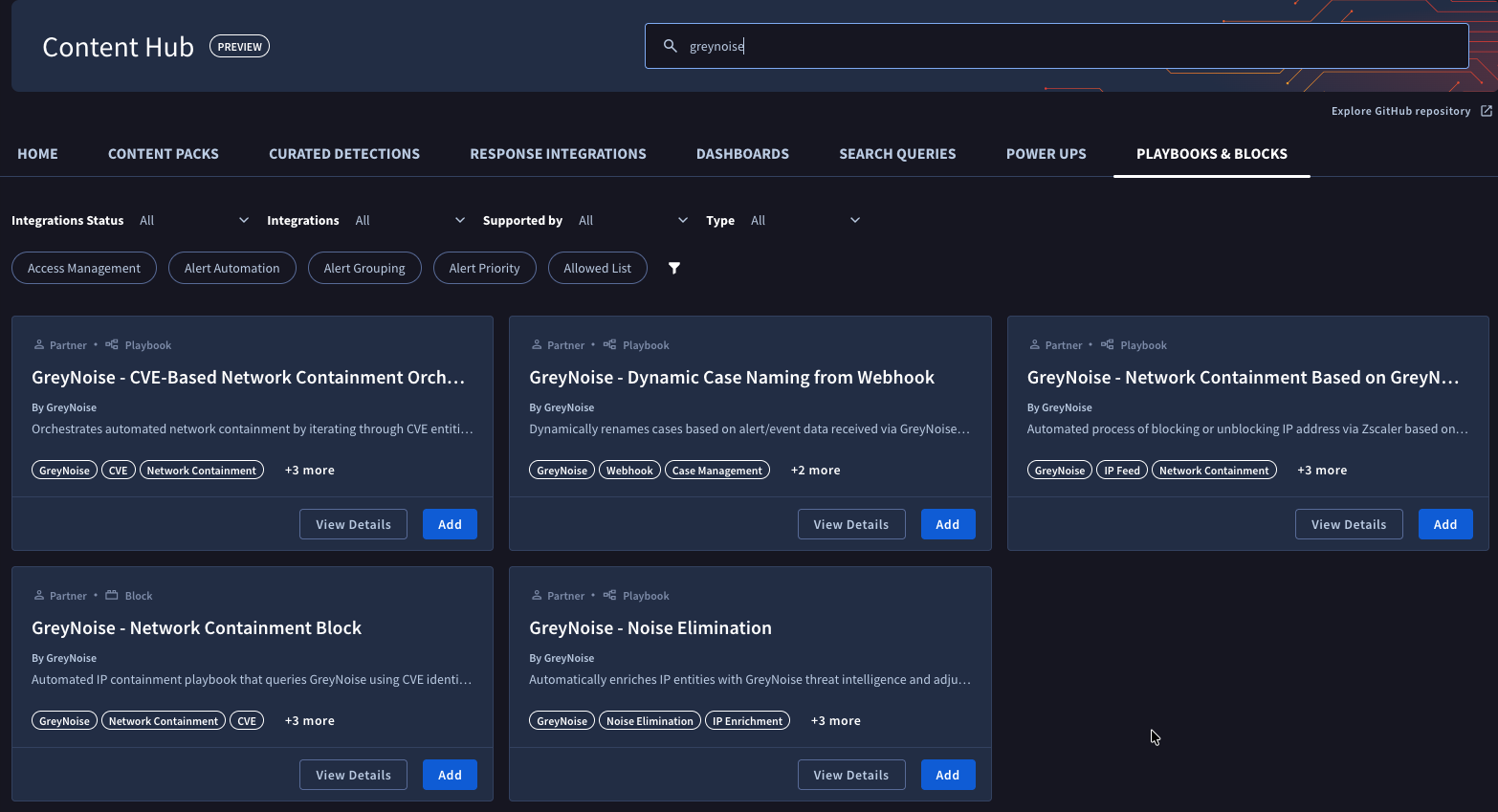Switch to RESPONSE INTEGRATIONS tab

pos(559,154)
